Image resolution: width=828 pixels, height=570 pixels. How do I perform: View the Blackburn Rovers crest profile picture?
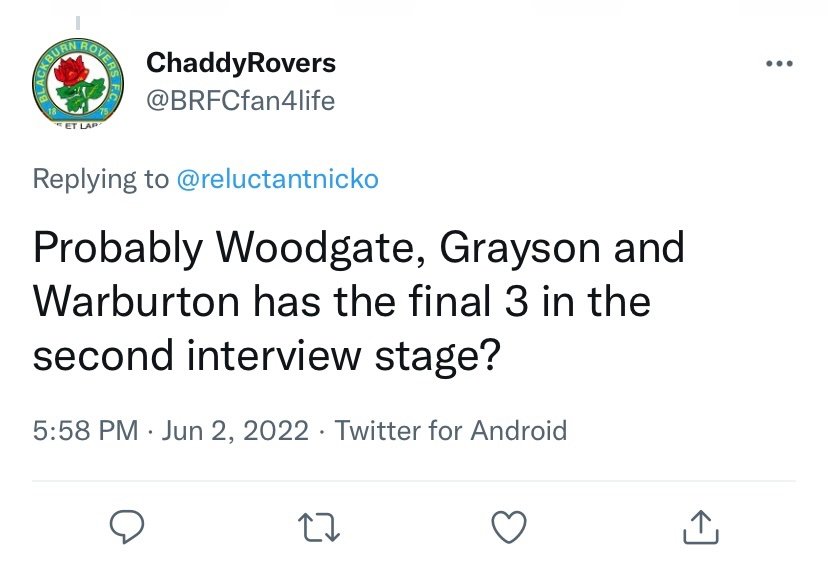pos(78,82)
